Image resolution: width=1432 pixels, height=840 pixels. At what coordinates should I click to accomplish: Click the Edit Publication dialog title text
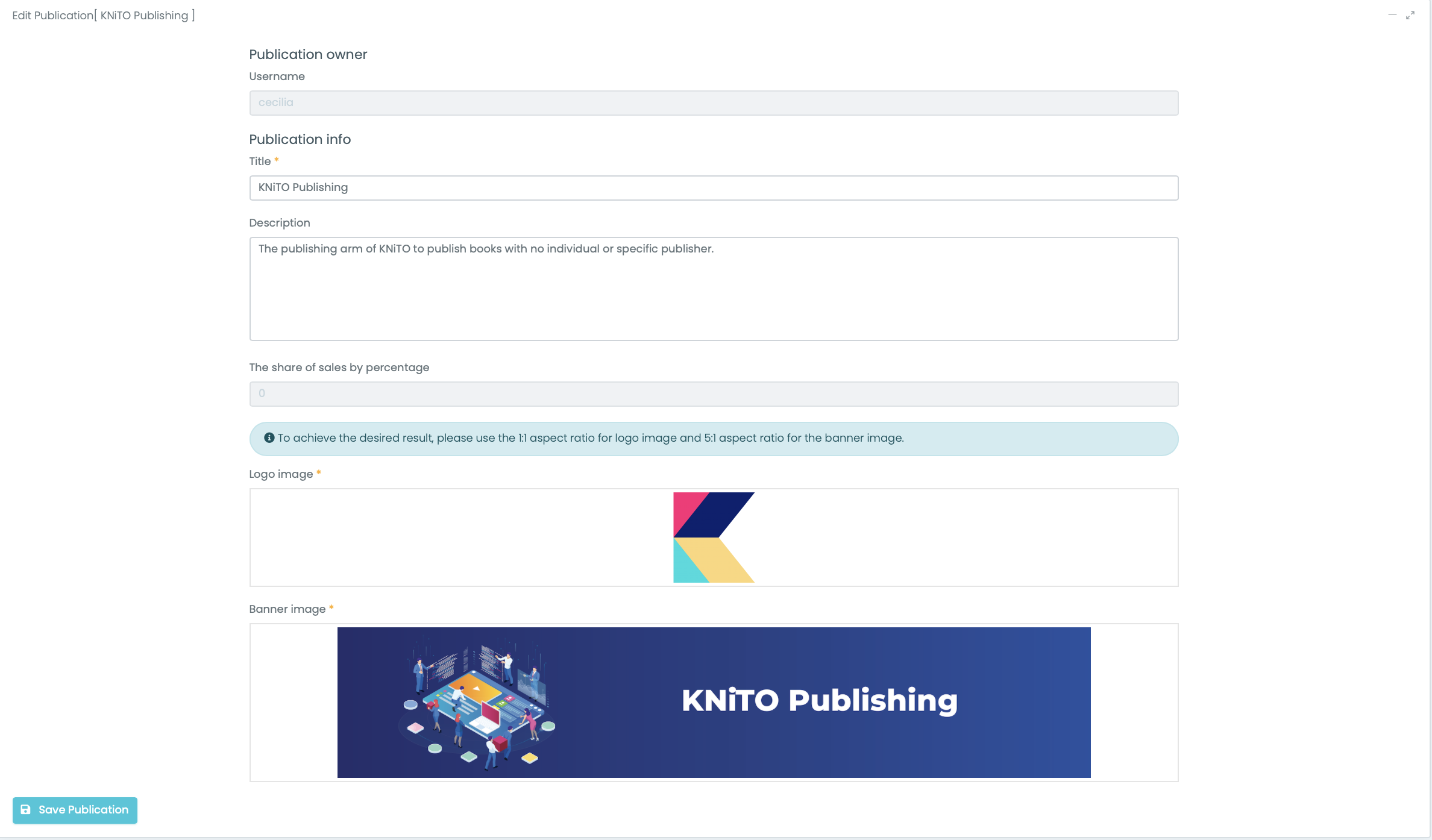click(103, 16)
